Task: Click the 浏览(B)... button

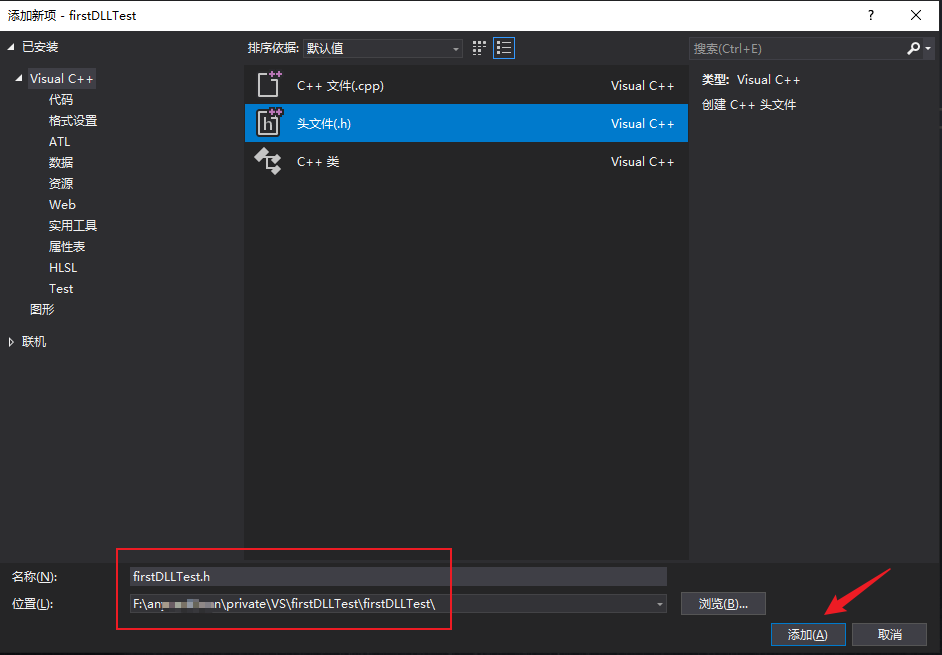Action: [723, 603]
